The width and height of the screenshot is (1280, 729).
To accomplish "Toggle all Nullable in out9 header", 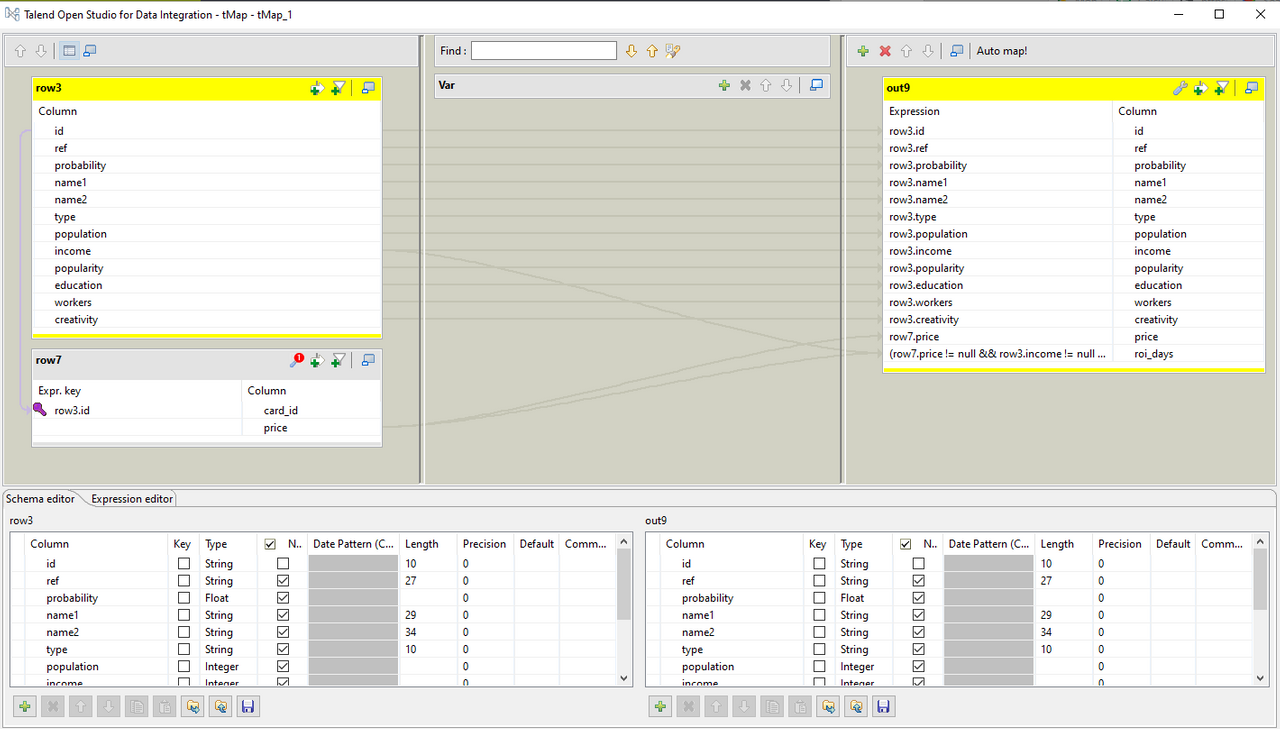I will point(906,545).
